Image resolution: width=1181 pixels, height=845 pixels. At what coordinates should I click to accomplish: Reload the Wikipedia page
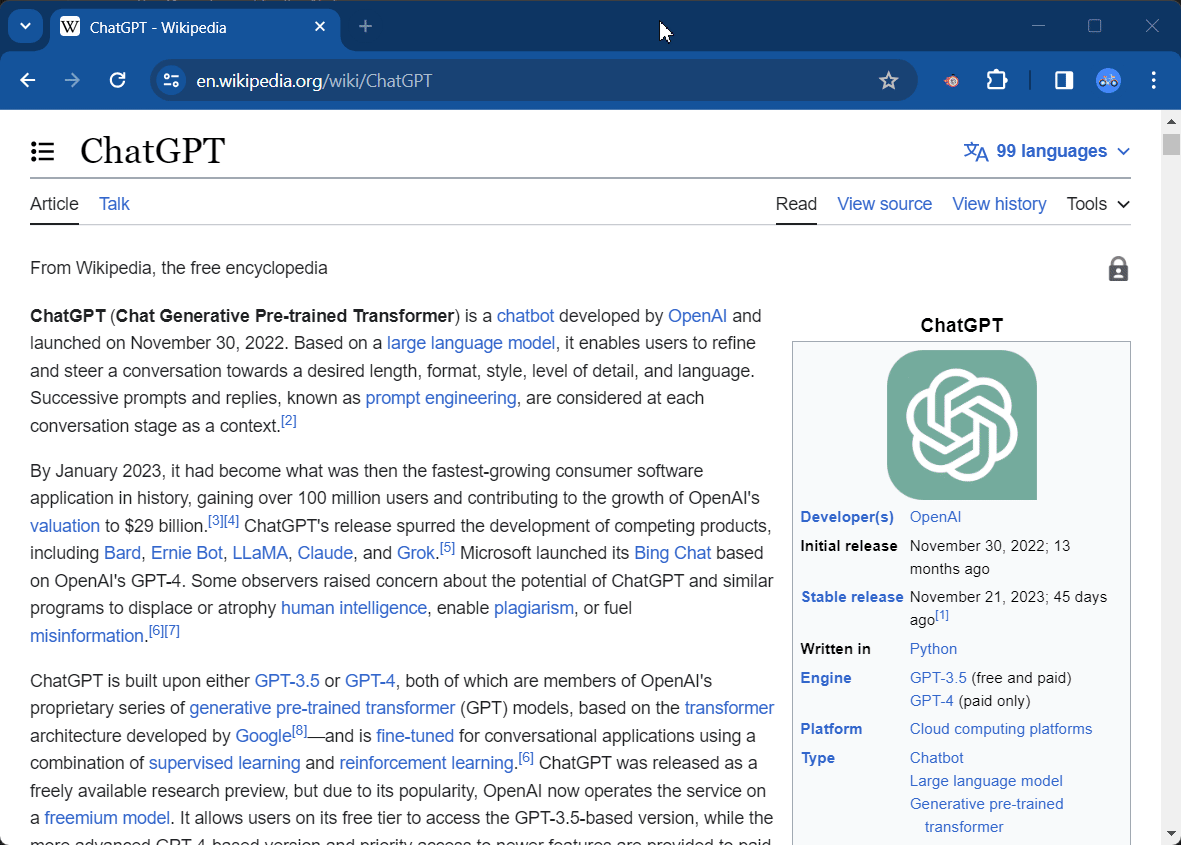[x=117, y=80]
